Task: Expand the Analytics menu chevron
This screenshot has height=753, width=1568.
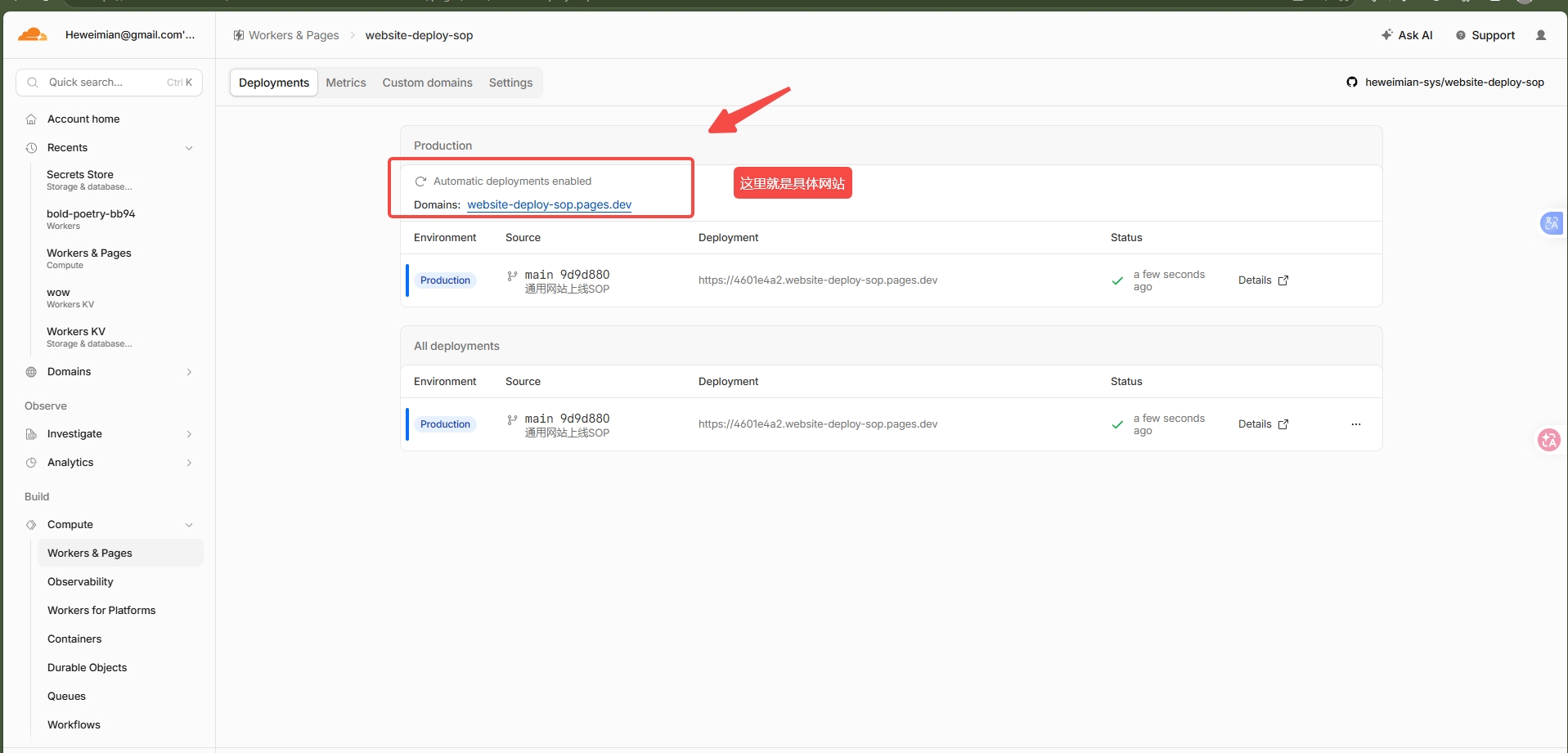Action: coord(189,463)
